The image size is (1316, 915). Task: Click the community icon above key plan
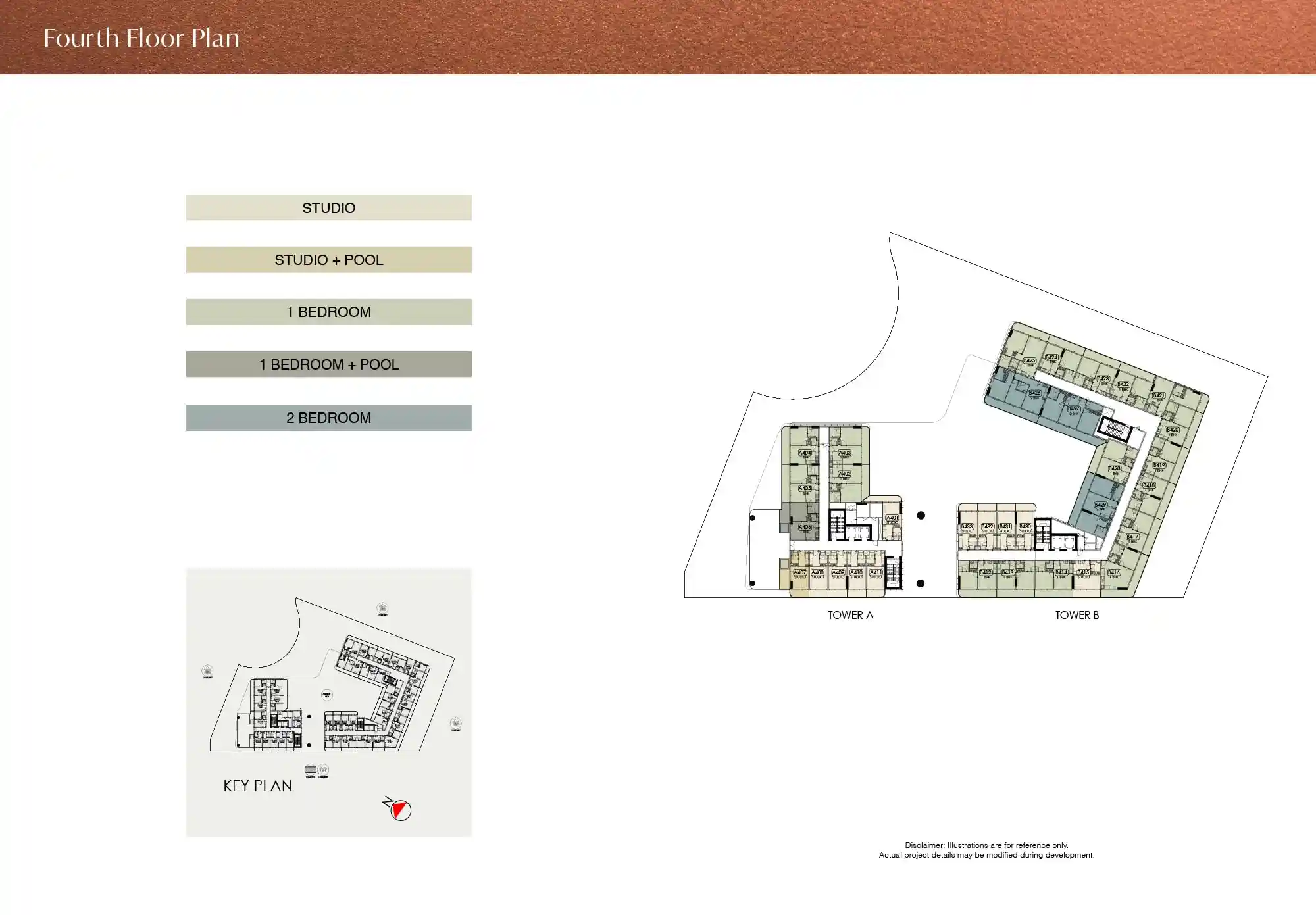[382, 608]
